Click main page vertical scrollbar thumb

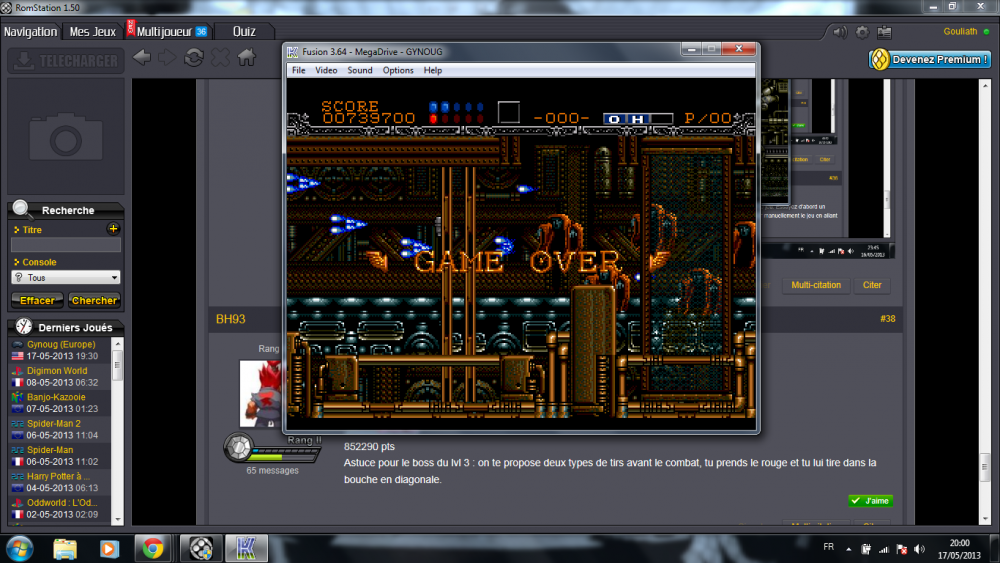[985, 467]
